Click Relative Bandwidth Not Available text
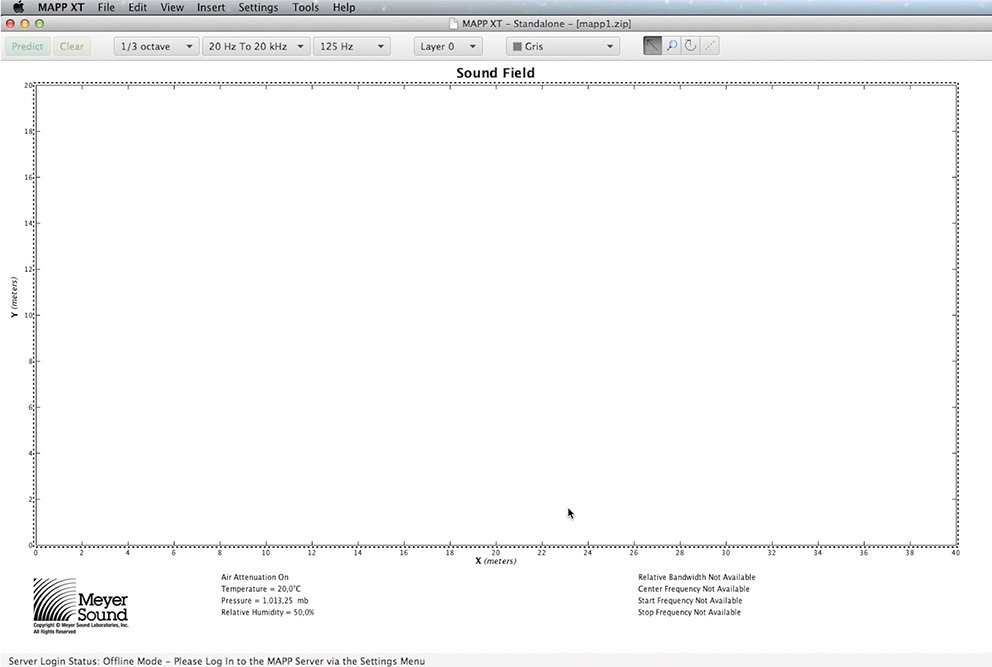The width and height of the screenshot is (992, 667). 697,577
